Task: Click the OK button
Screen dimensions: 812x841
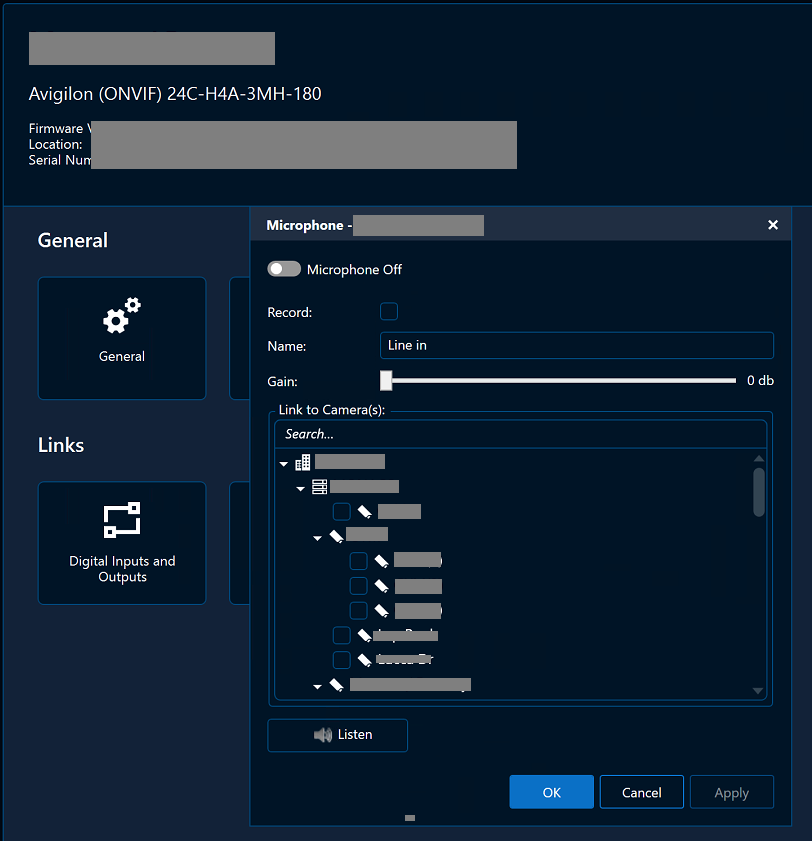Action: [x=551, y=792]
